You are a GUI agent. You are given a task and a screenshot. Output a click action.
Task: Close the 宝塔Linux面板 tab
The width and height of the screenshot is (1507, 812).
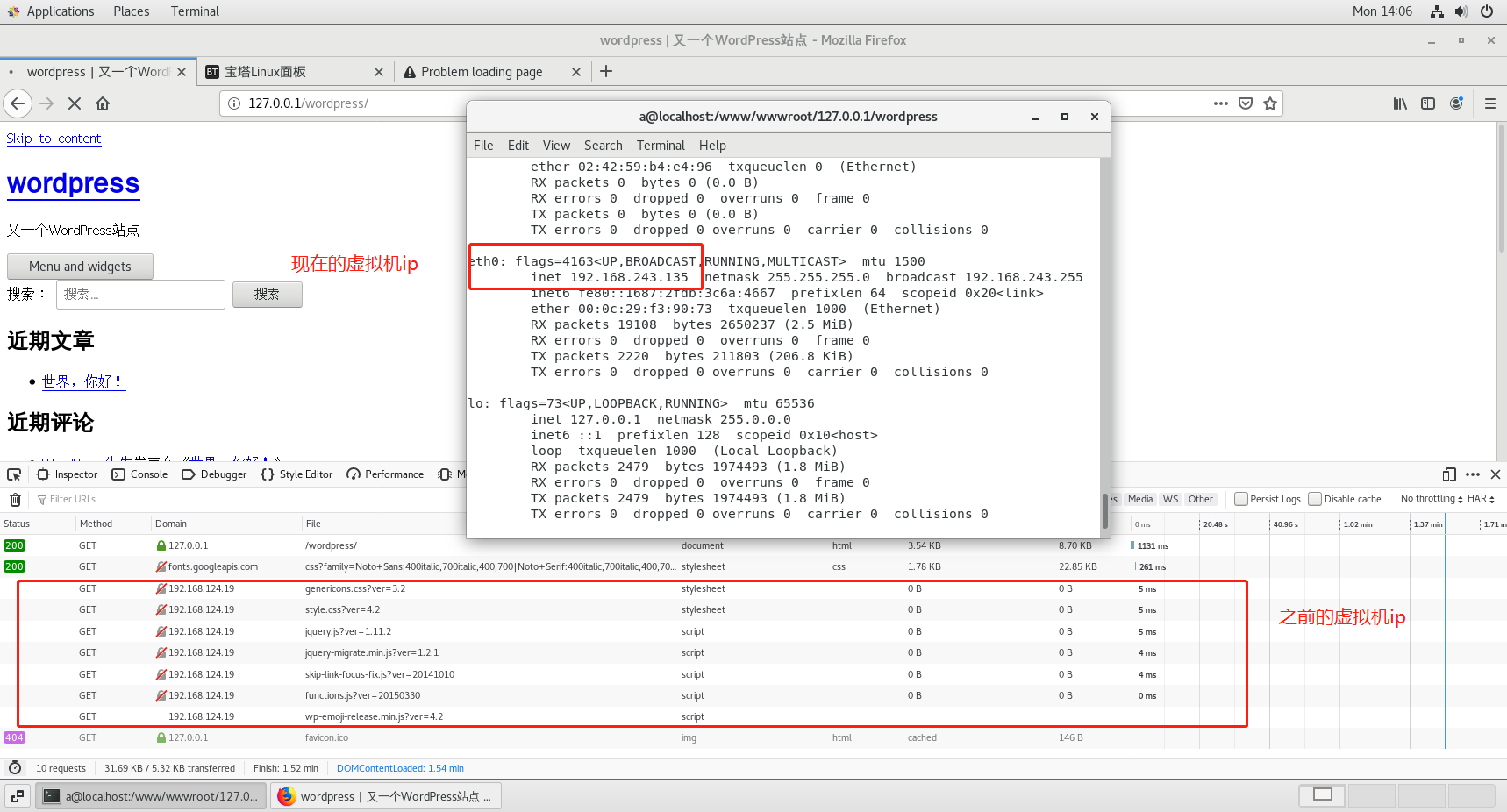379,72
